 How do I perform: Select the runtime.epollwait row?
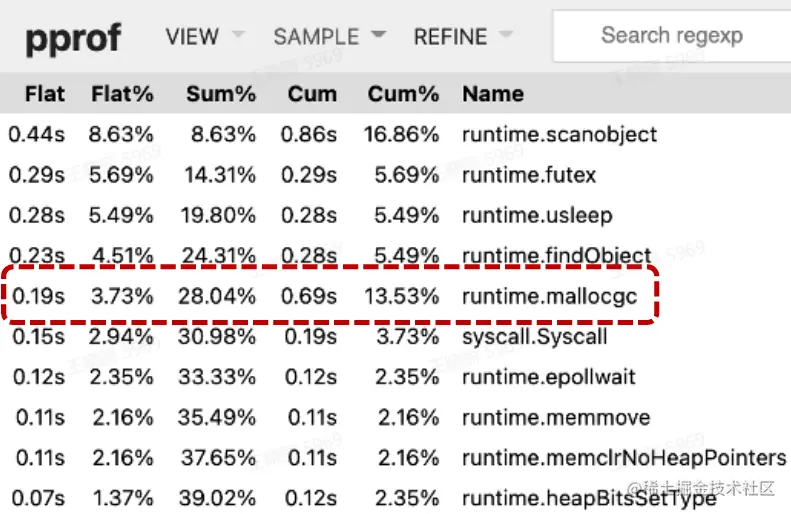[x=548, y=377]
